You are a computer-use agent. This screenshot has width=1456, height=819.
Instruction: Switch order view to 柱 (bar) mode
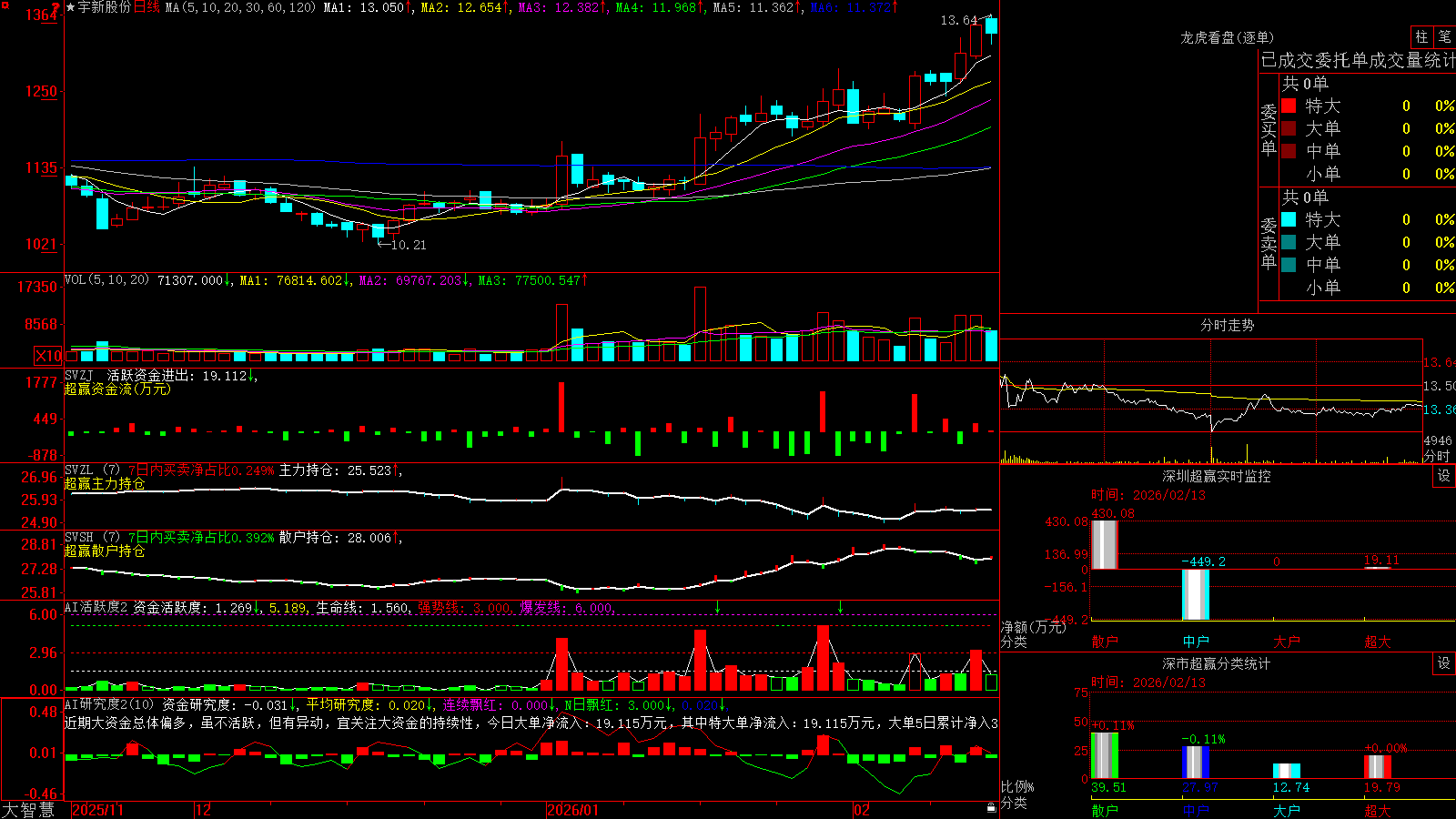point(1421,36)
